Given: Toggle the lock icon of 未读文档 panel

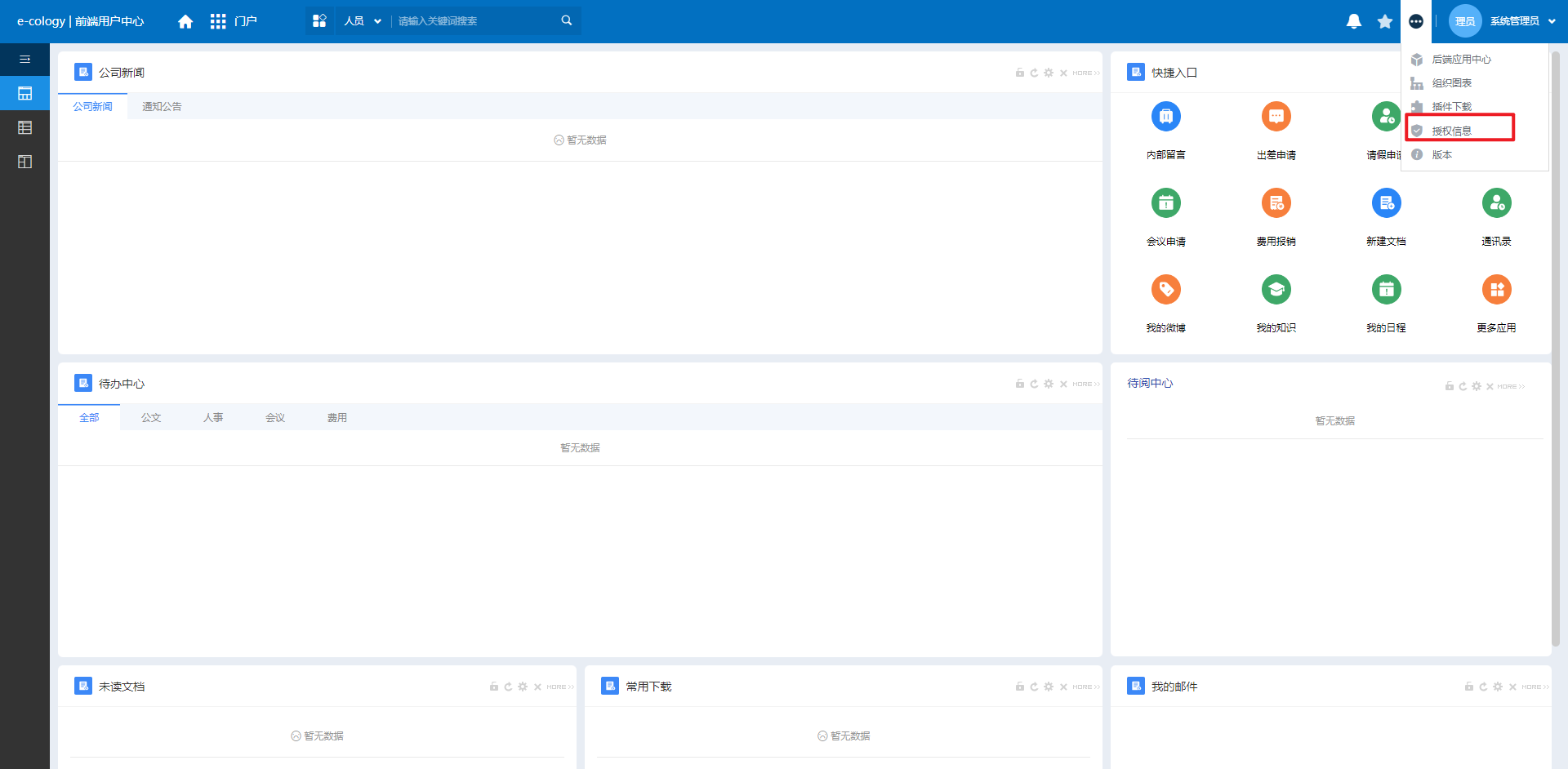Looking at the screenshot, I should pos(494,687).
